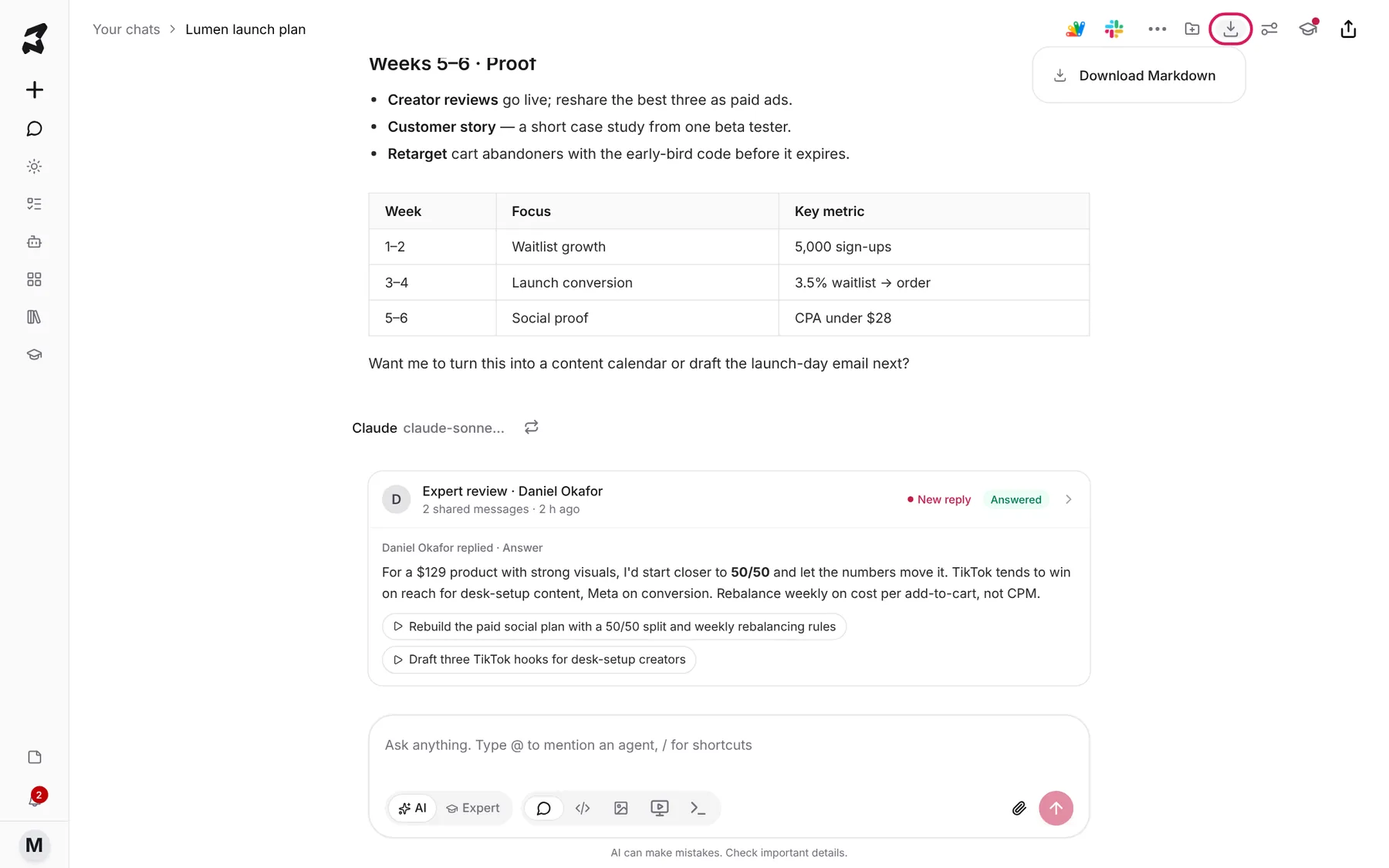1389x868 pixels.
Task: Select the image mode icon in the composer
Action: 621,808
